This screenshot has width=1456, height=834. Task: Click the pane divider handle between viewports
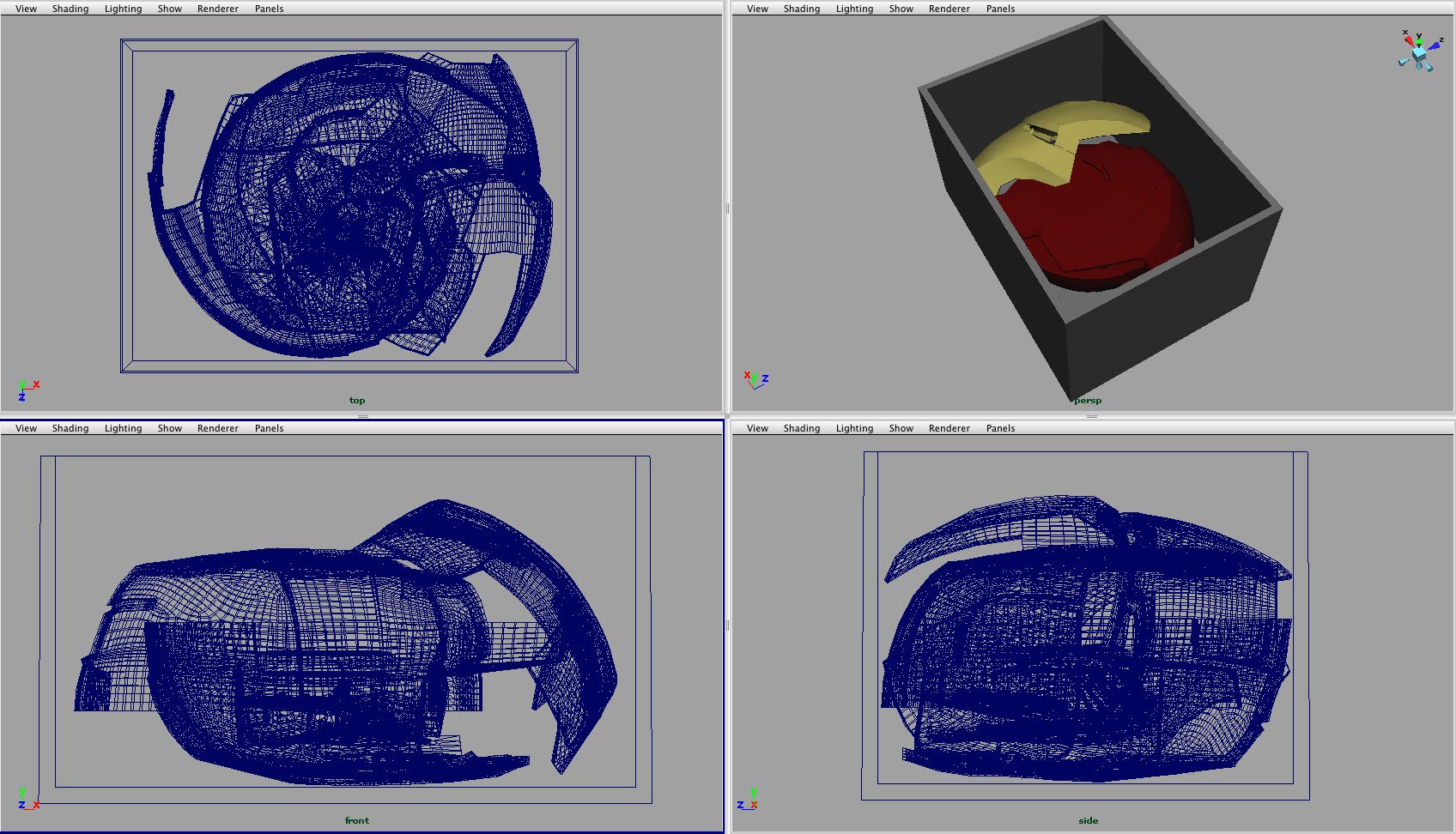pyautogui.click(x=729, y=207)
